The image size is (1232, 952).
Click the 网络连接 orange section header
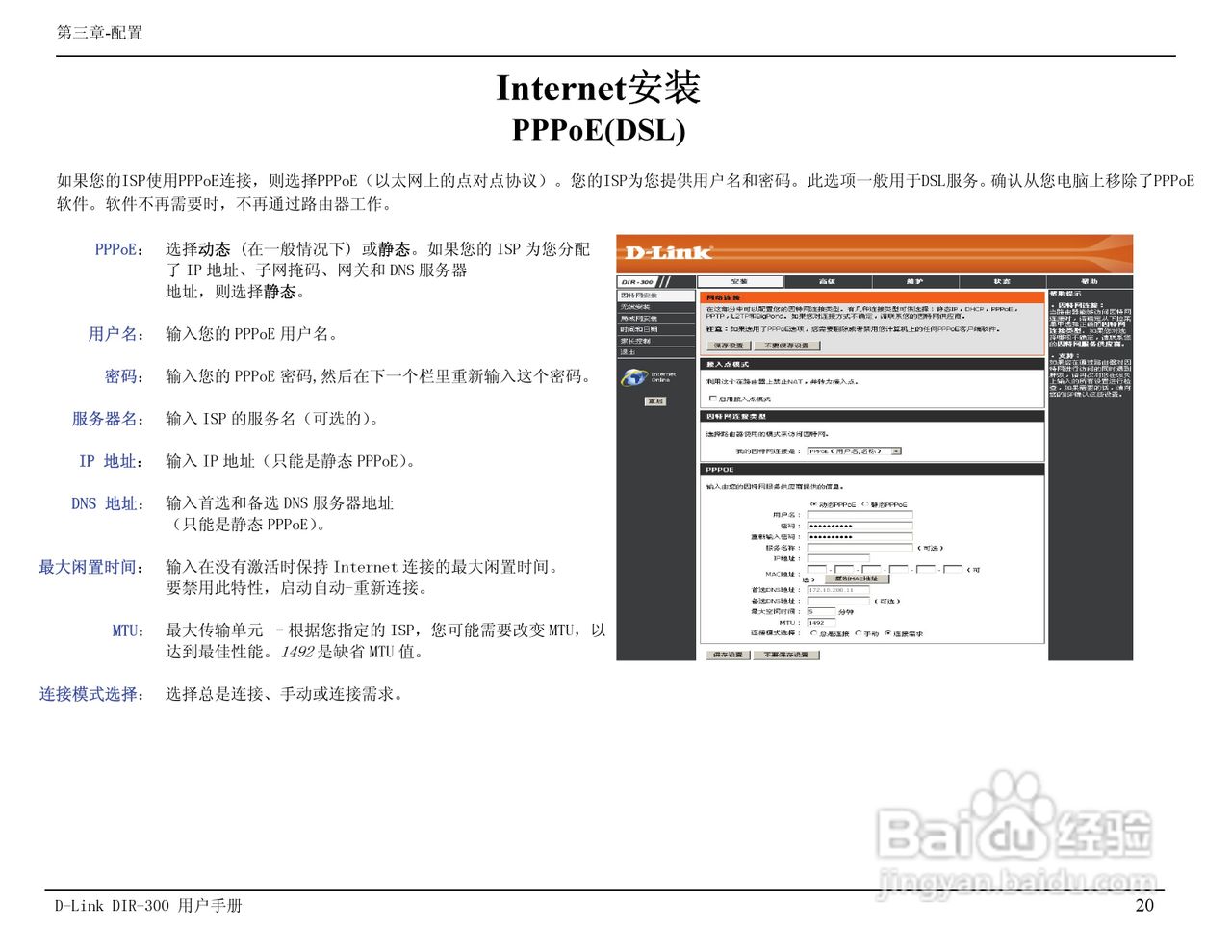[872, 297]
